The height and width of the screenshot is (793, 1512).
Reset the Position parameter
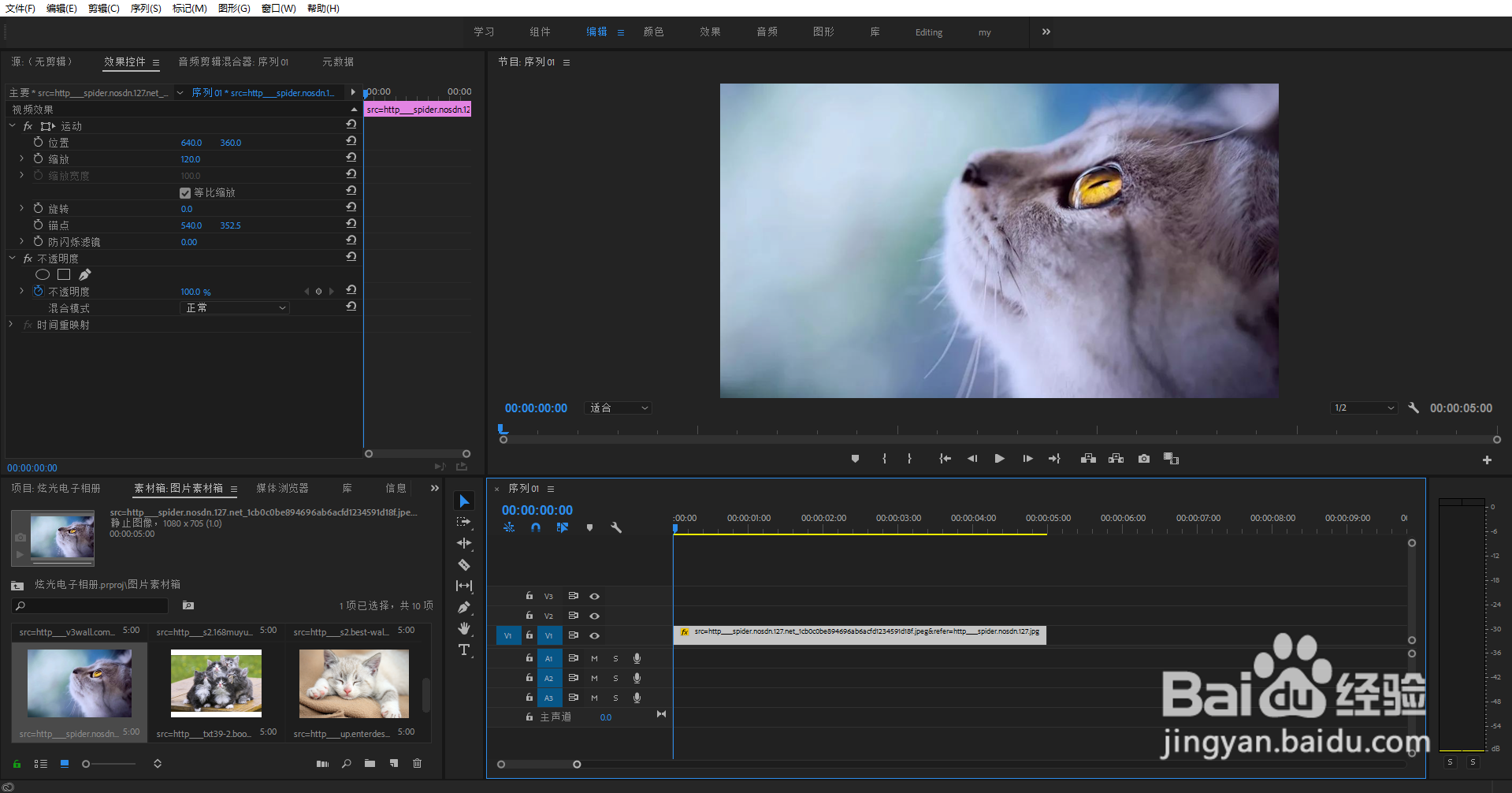[x=351, y=141]
